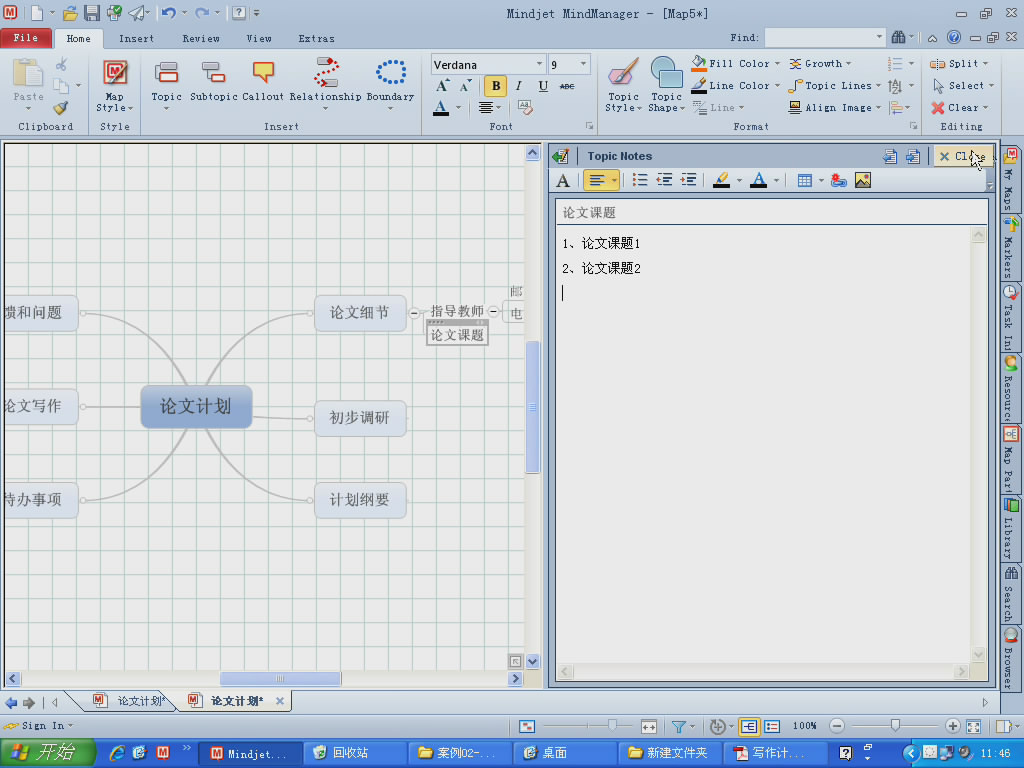Switch to the Review ribbon tab
Viewport: 1024px width, 768px height.
(x=201, y=39)
